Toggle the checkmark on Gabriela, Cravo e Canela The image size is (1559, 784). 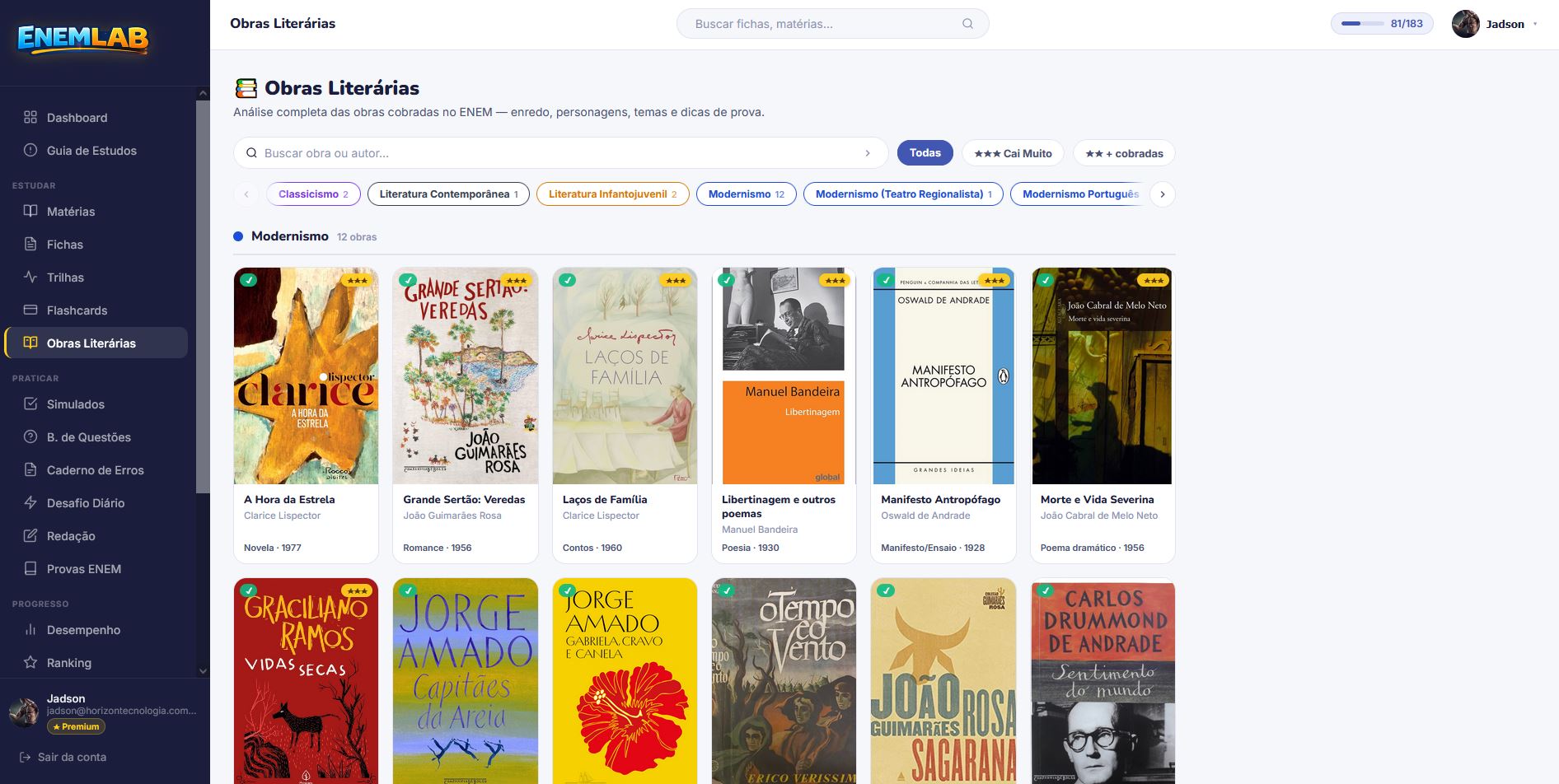pyautogui.click(x=567, y=590)
